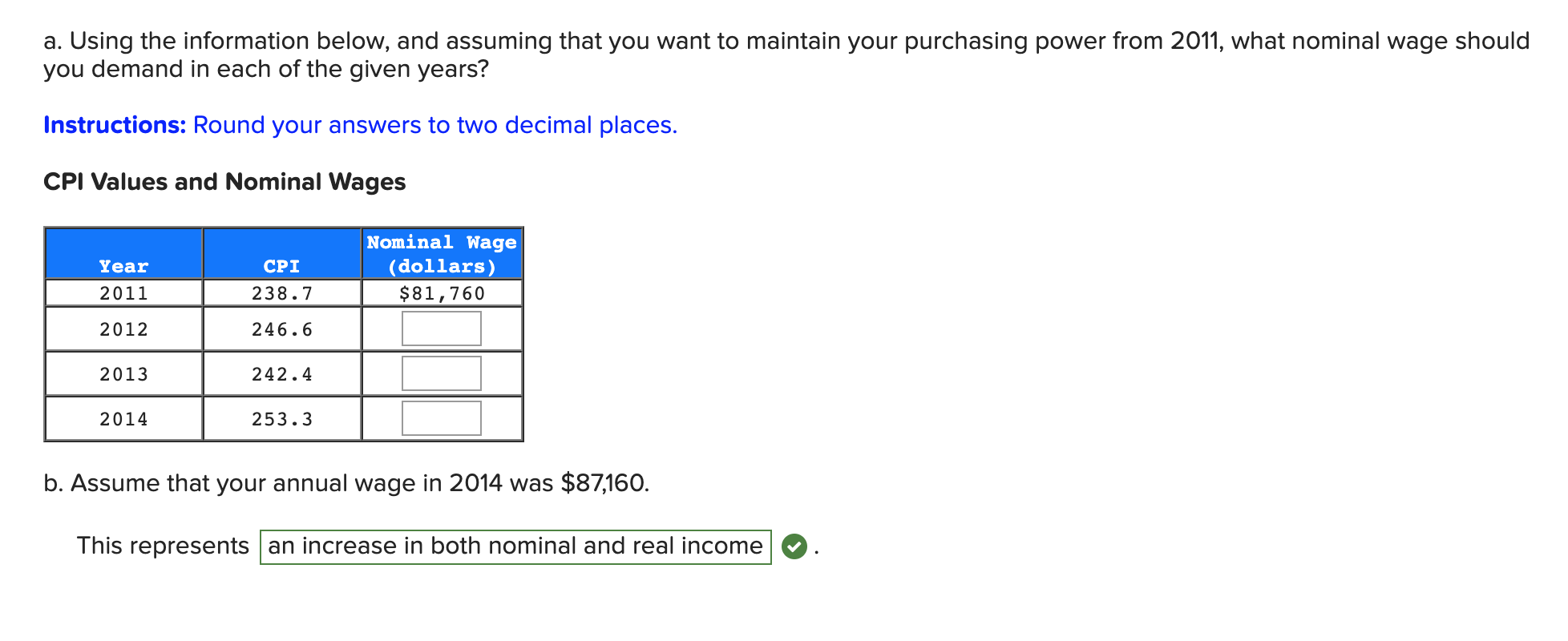Select the CPI value 253.3

(x=282, y=417)
